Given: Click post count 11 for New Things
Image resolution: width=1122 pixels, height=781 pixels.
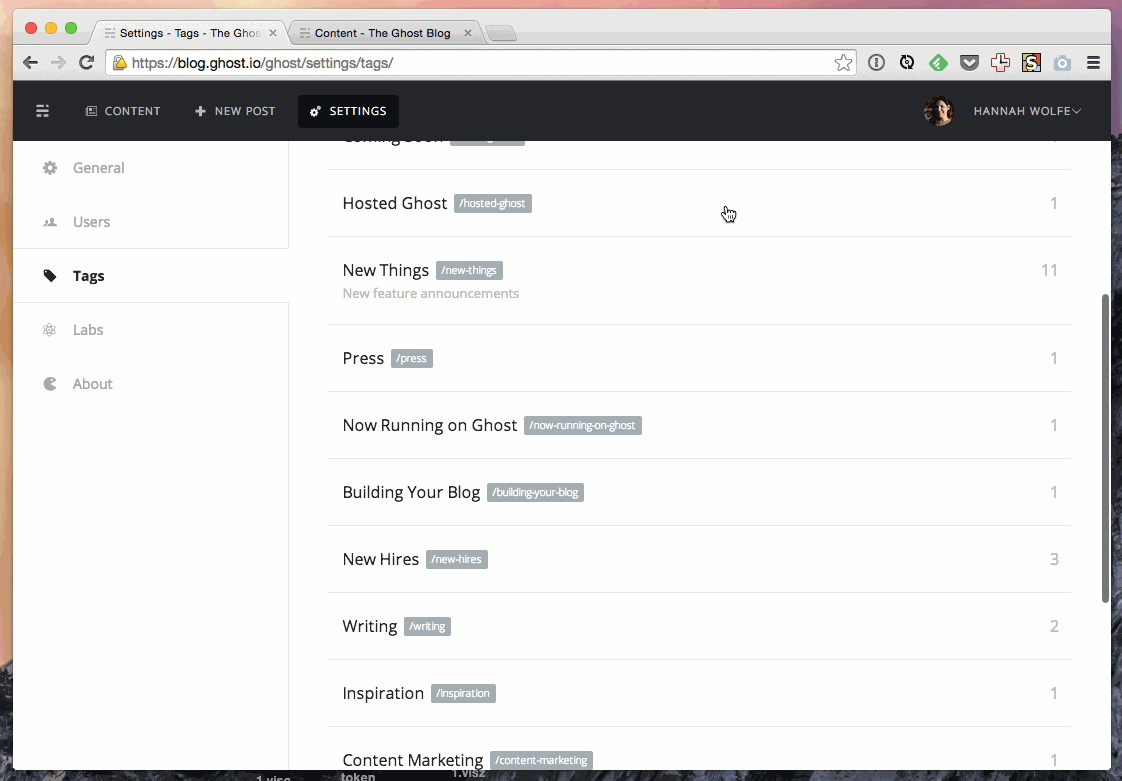Looking at the screenshot, I should tap(1049, 271).
